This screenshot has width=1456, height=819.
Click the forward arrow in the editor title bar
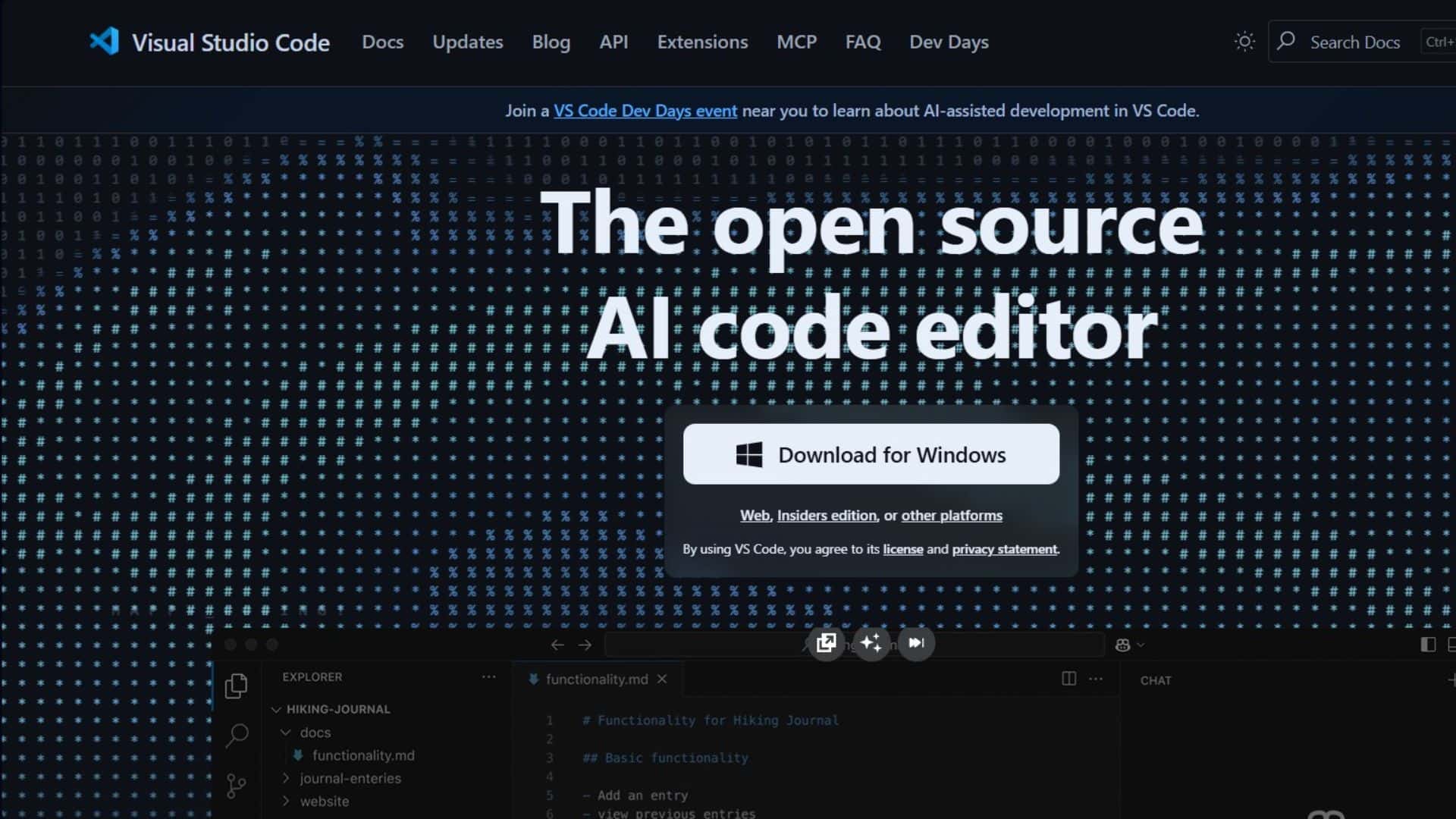[585, 645]
